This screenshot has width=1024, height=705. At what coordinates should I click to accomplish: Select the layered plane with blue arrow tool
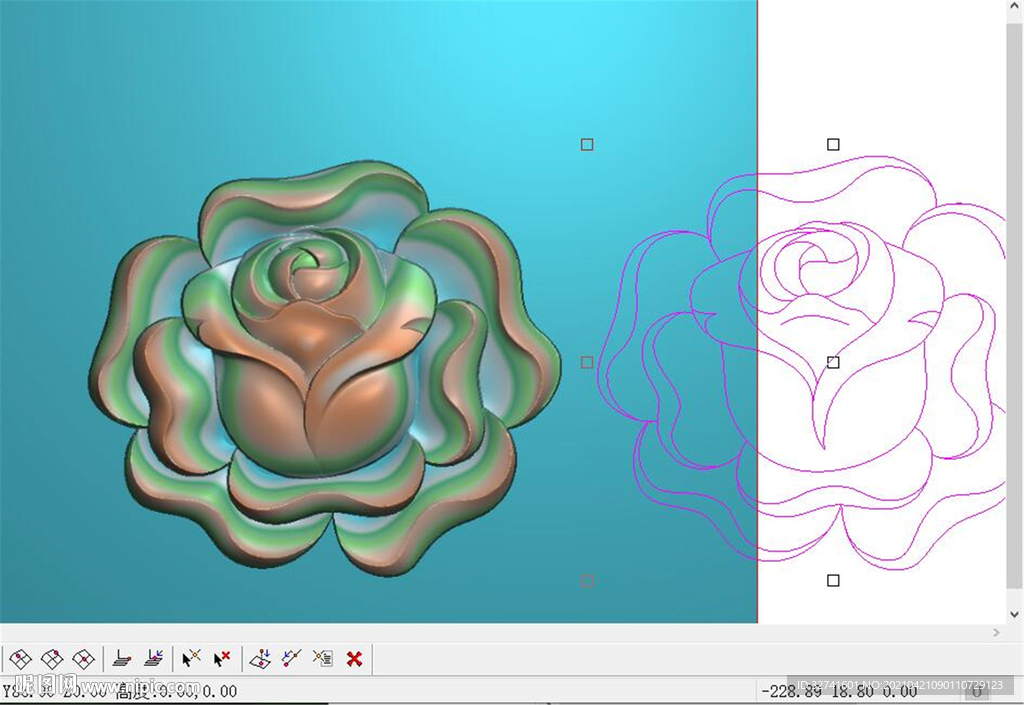click(154, 658)
